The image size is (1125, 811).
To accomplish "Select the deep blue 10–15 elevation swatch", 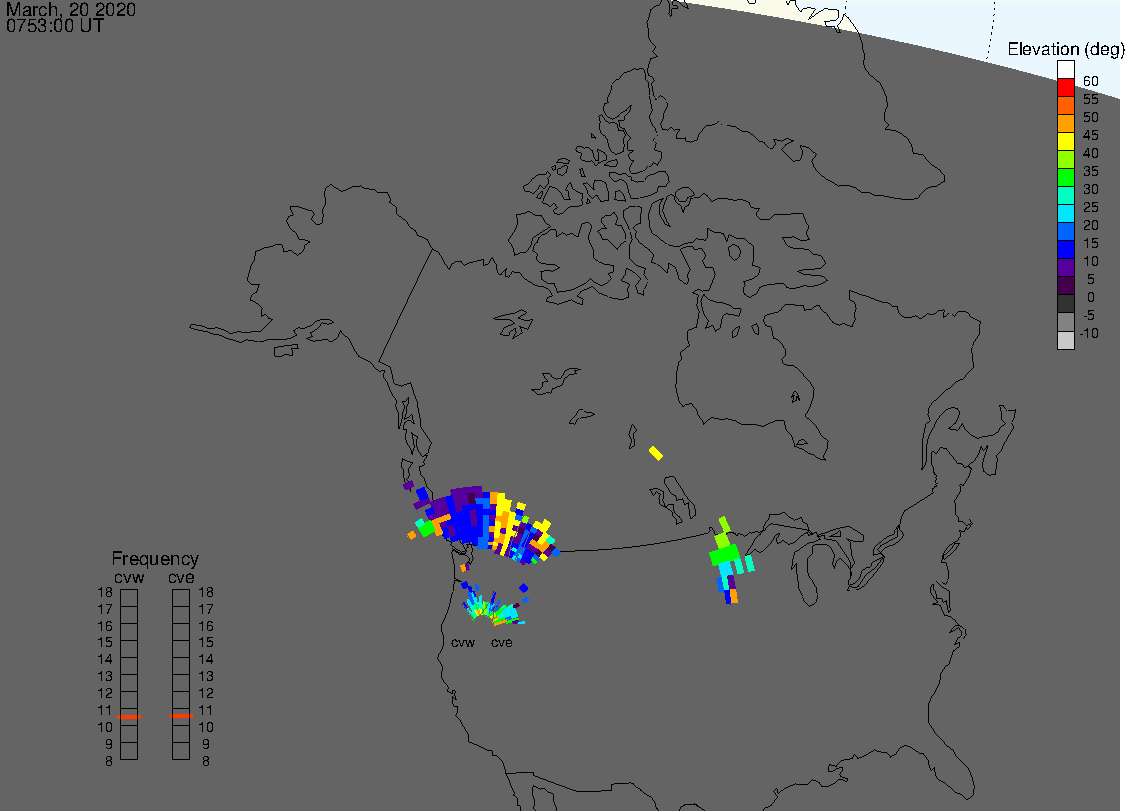I will (1065, 249).
